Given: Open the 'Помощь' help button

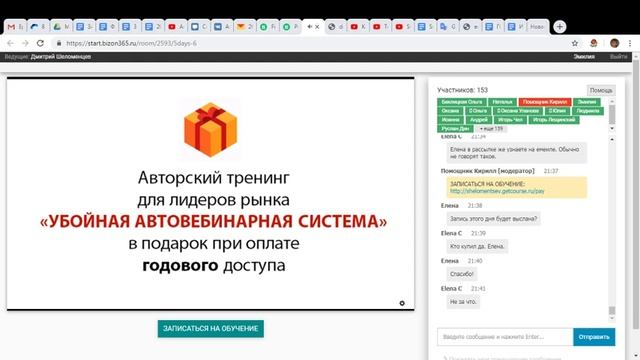Looking at the screenshot, I should tap(600, 90).
